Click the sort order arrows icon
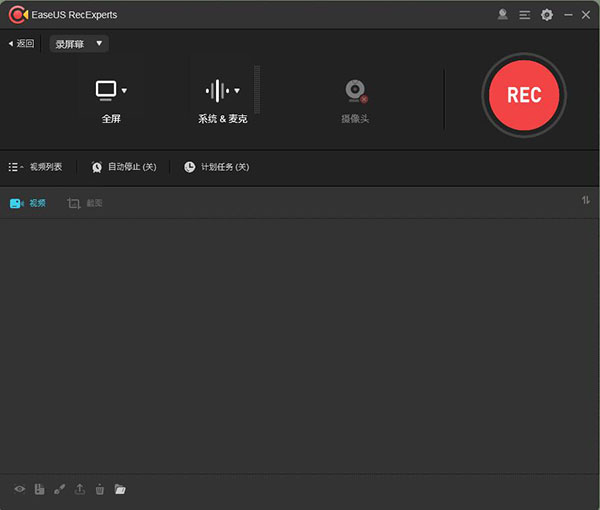Screen dimensions: 600x510 586,201
